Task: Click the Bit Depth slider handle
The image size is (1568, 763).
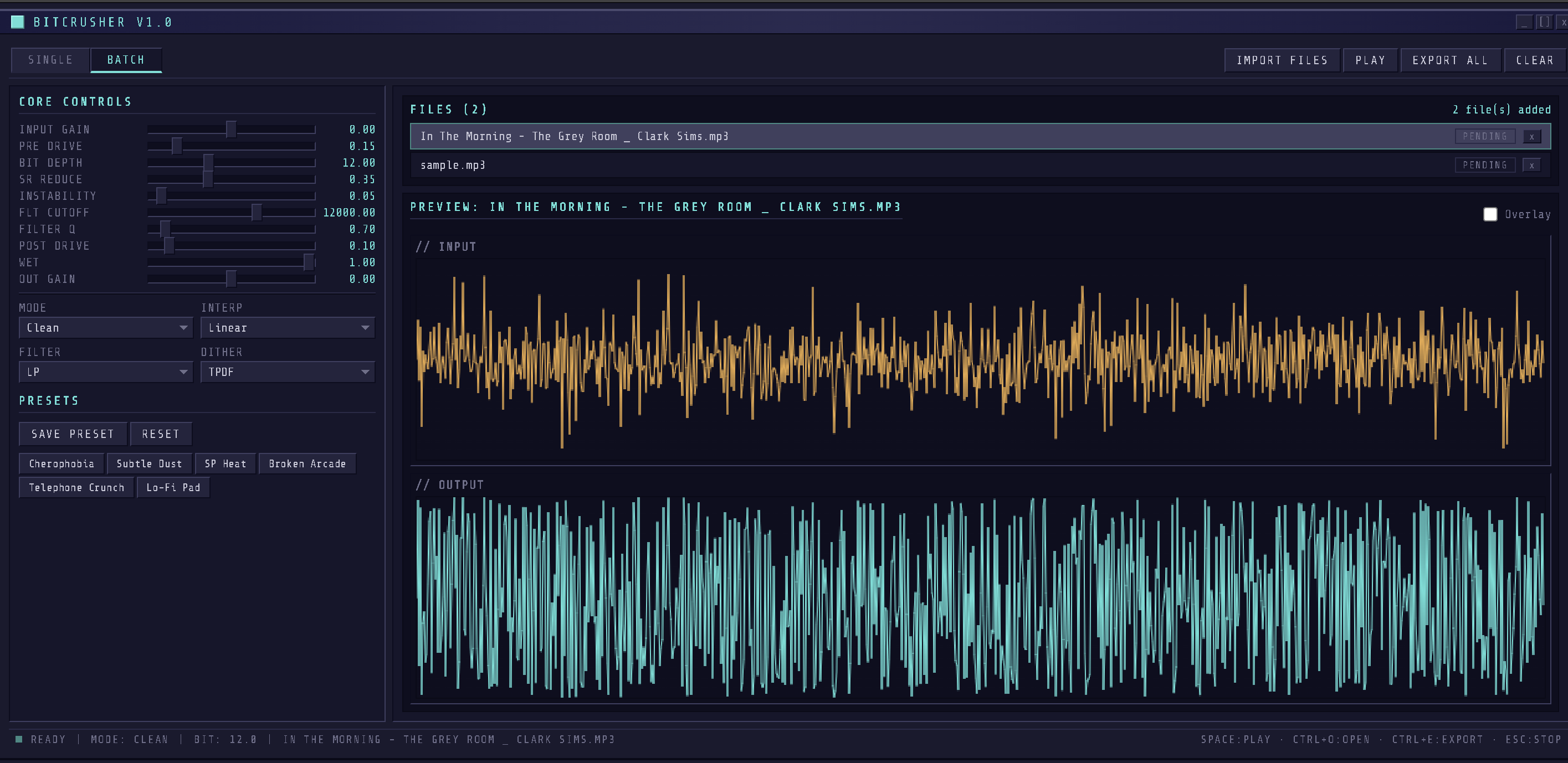Action: point(208,162)
